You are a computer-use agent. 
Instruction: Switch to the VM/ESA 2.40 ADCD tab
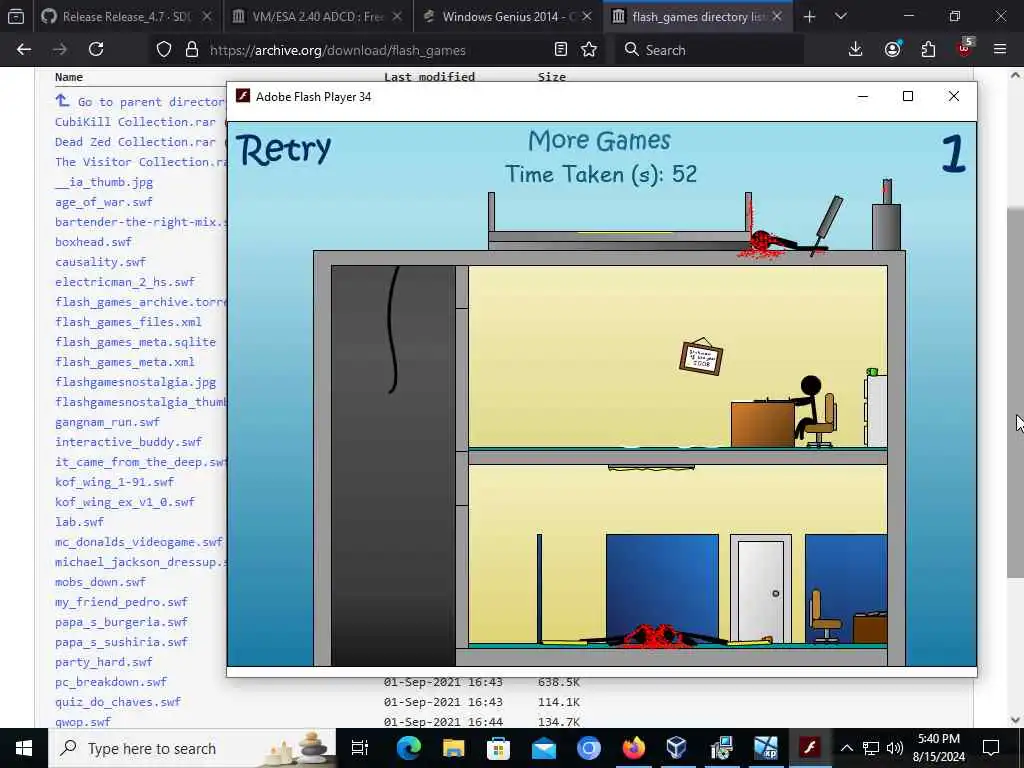[318, 17]
